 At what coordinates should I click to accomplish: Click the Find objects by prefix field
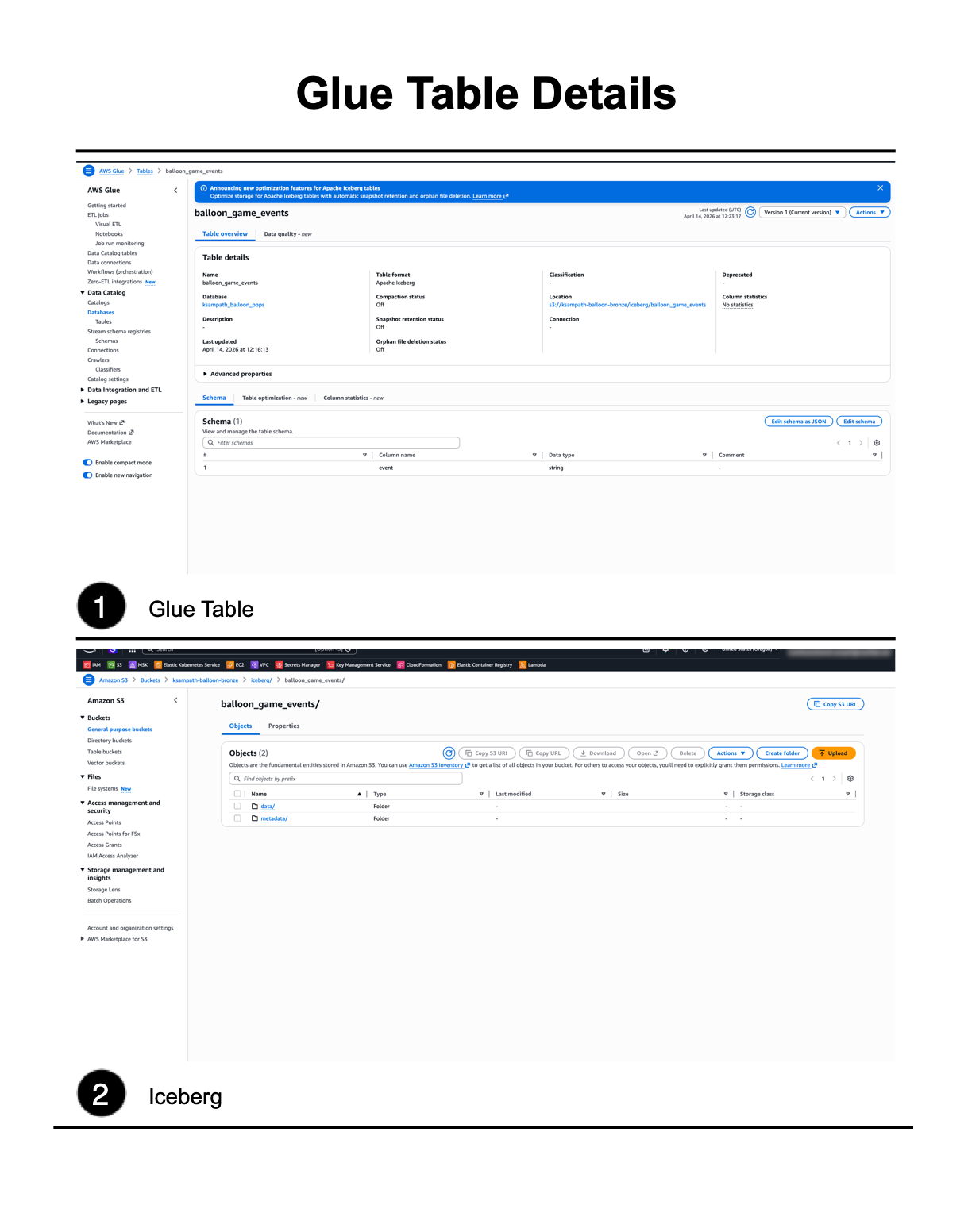click(x=345, y=779)
